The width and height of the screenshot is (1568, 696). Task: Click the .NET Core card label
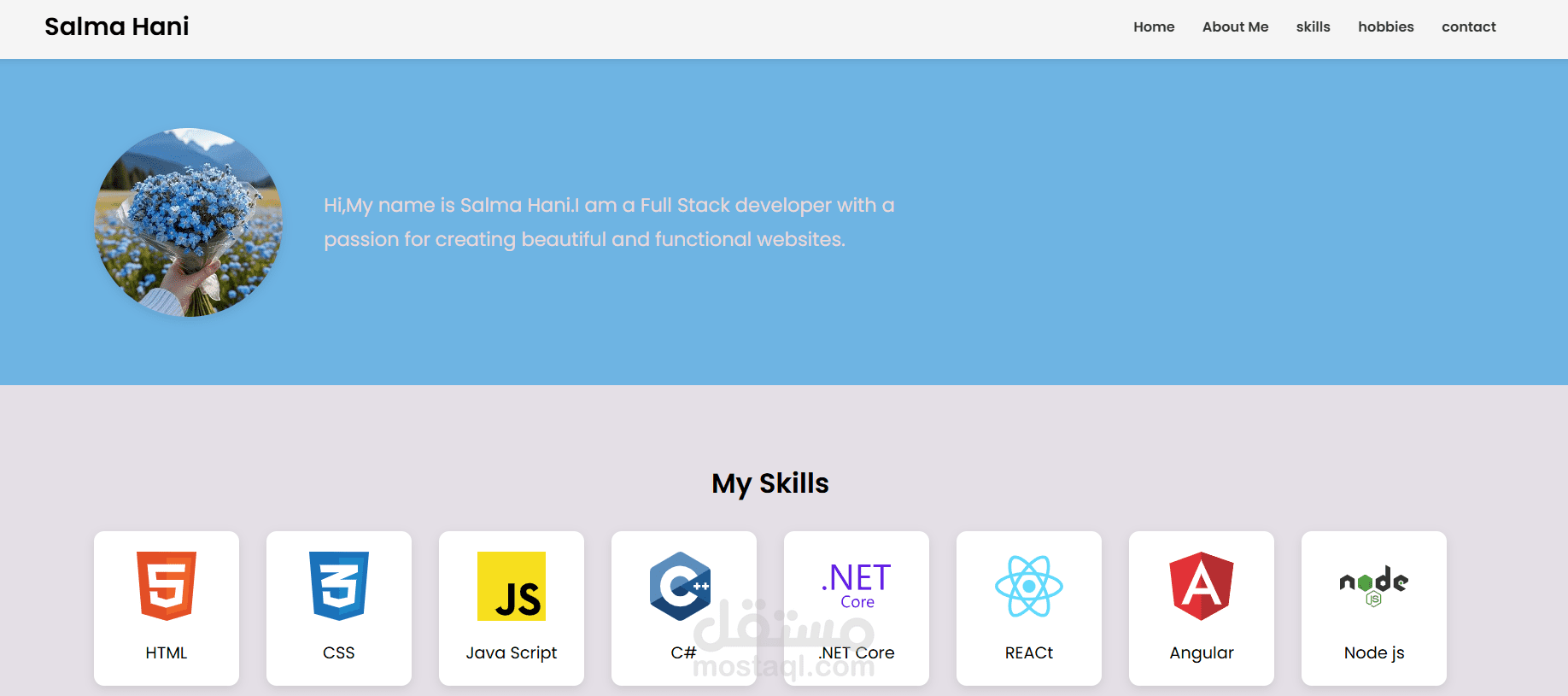(x=857, y=652)
